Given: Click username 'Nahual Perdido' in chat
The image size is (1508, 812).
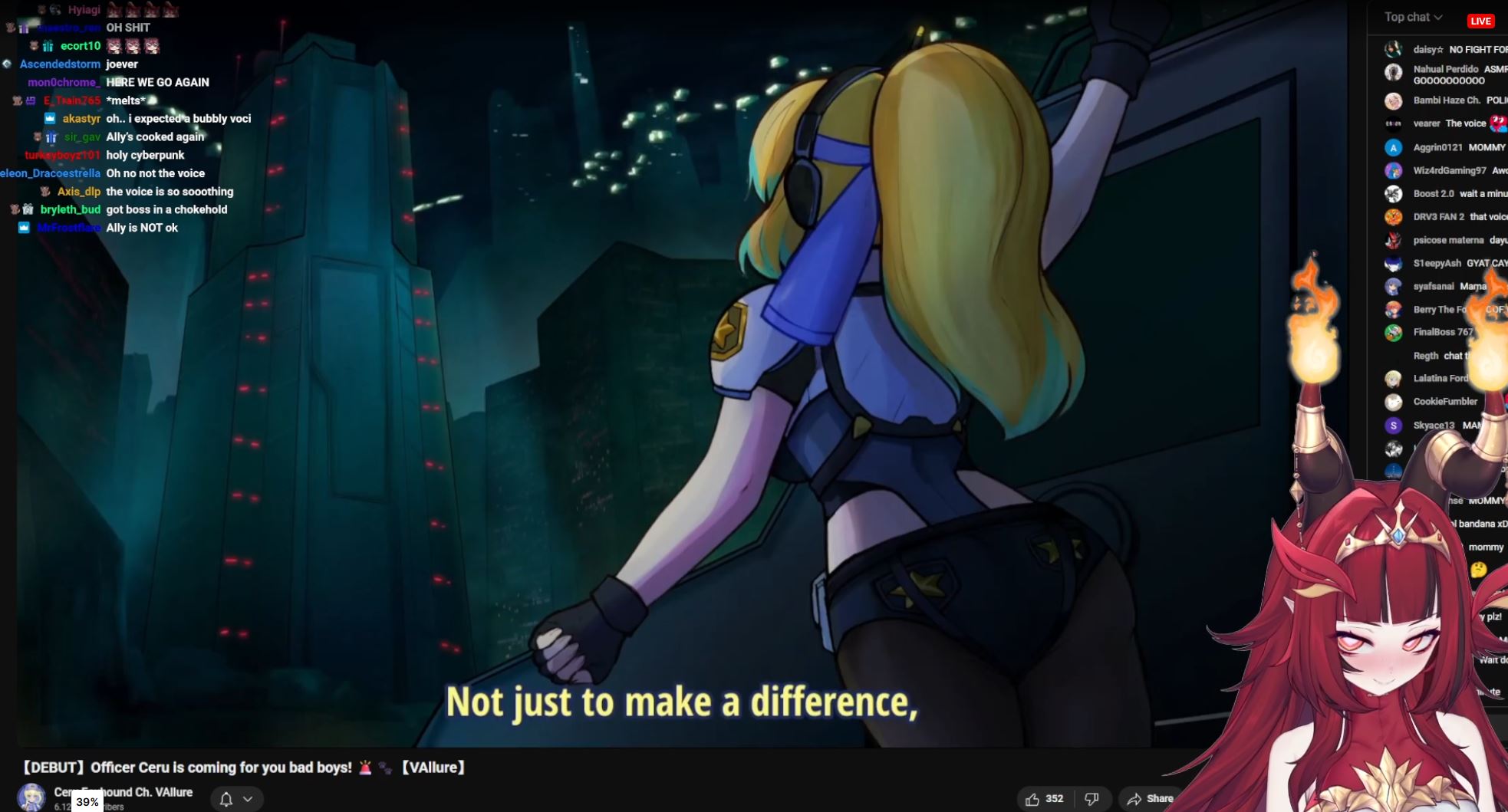Looking at the screenshot, I should point(1446,69).
